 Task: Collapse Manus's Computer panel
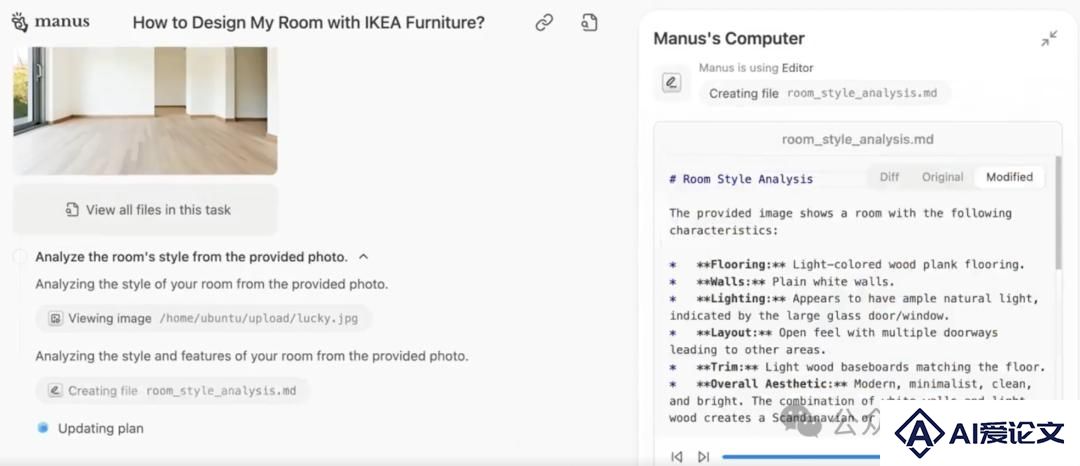(x=1049, y=39)
